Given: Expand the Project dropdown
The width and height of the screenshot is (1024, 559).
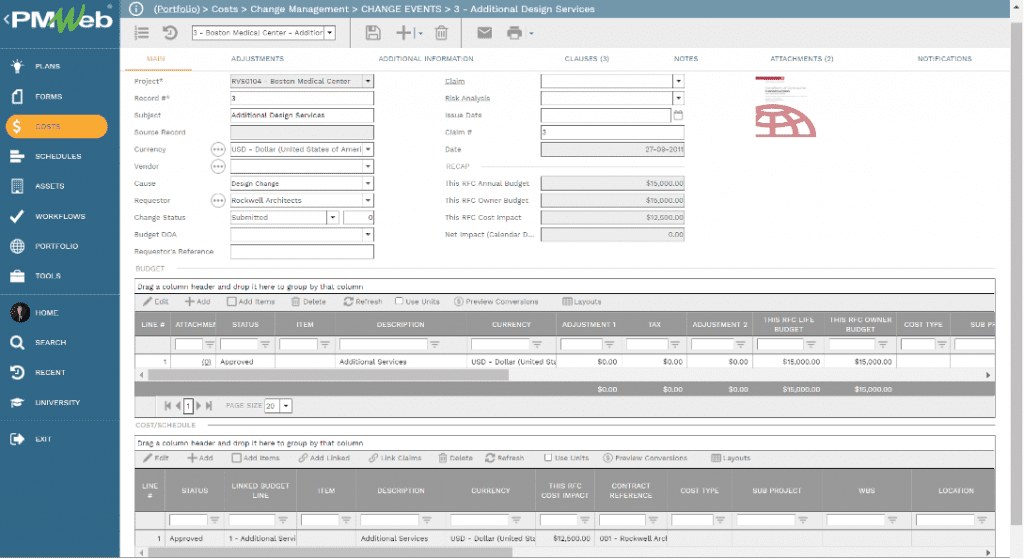Looking at the screenshot, I should pyautogui.click(x=368, y=81).
